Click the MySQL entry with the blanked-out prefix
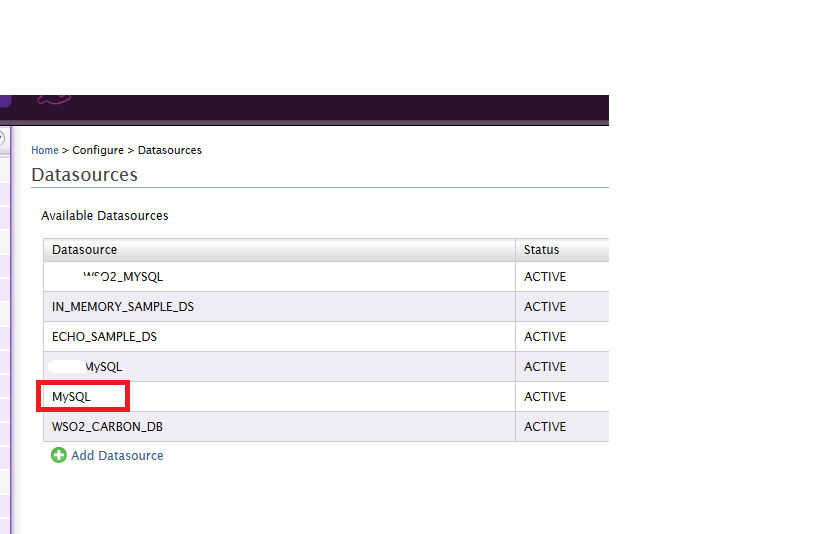This screenshot has width=819, height=534. click(104, 367)
